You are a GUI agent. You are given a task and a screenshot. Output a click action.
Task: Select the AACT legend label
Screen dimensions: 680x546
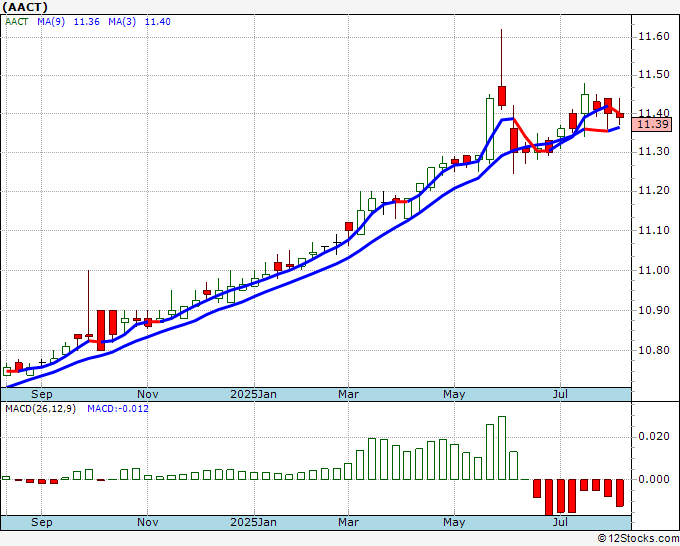click(16, 22)
